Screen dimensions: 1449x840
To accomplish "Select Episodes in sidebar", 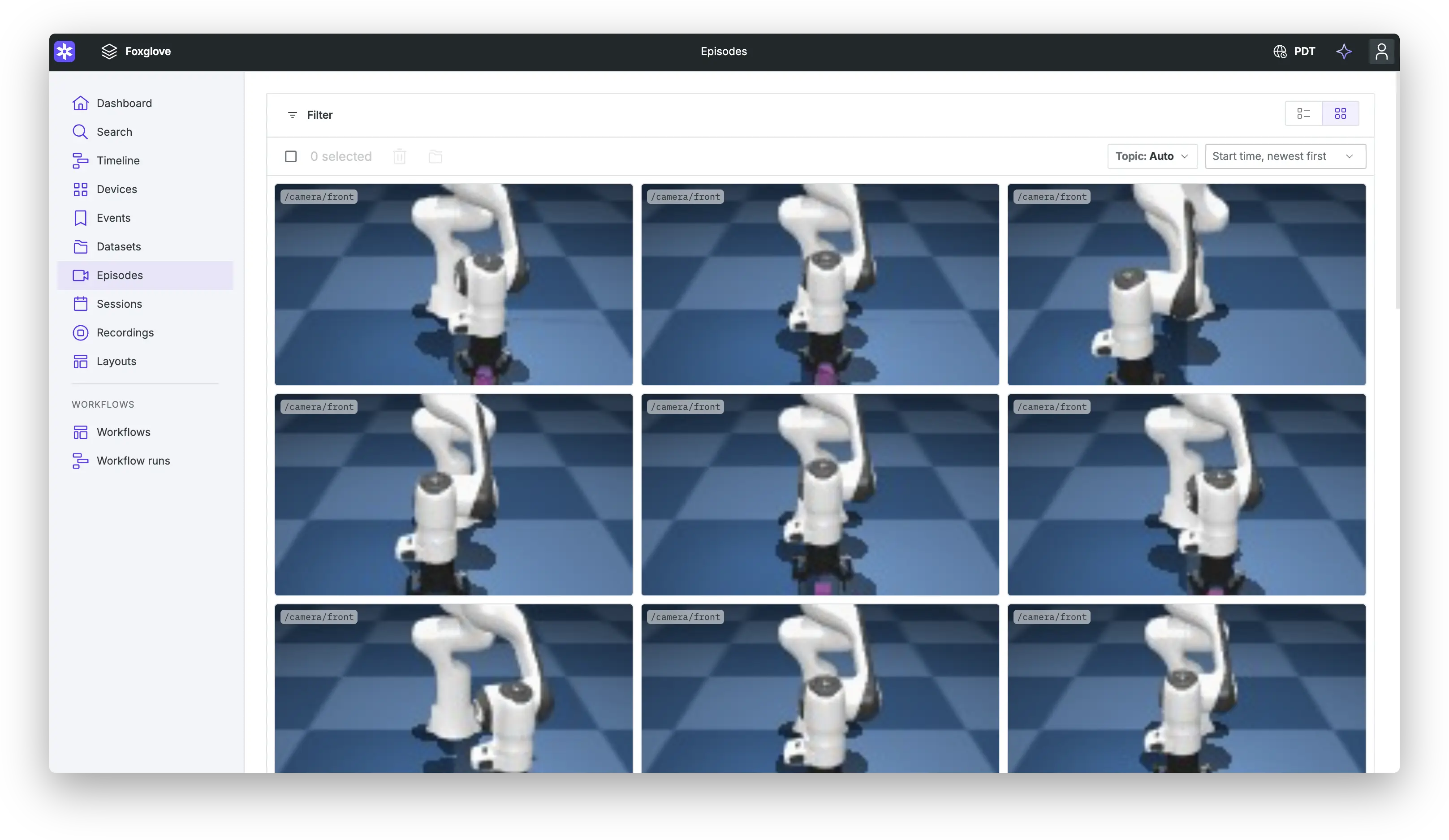I will [145, 276].
